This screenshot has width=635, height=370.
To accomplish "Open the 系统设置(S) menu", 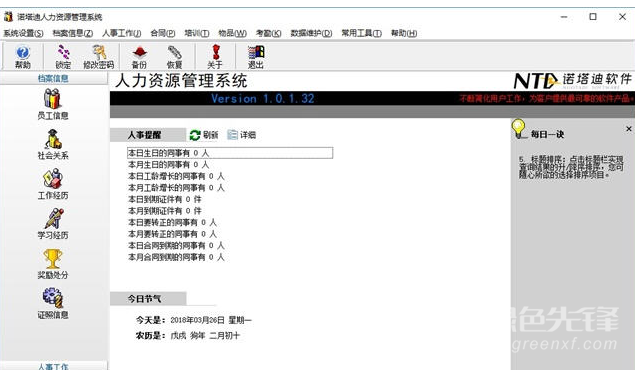I will 23,33.
